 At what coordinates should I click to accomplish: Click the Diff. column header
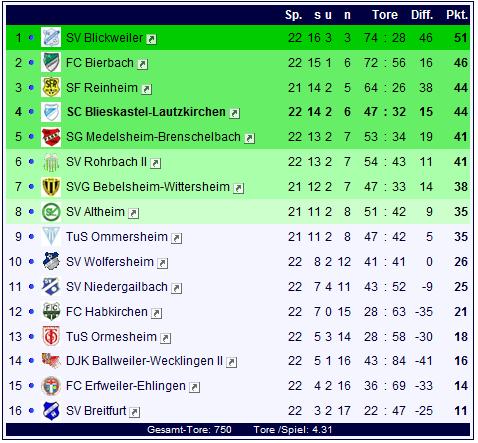(x=422, y=15)
